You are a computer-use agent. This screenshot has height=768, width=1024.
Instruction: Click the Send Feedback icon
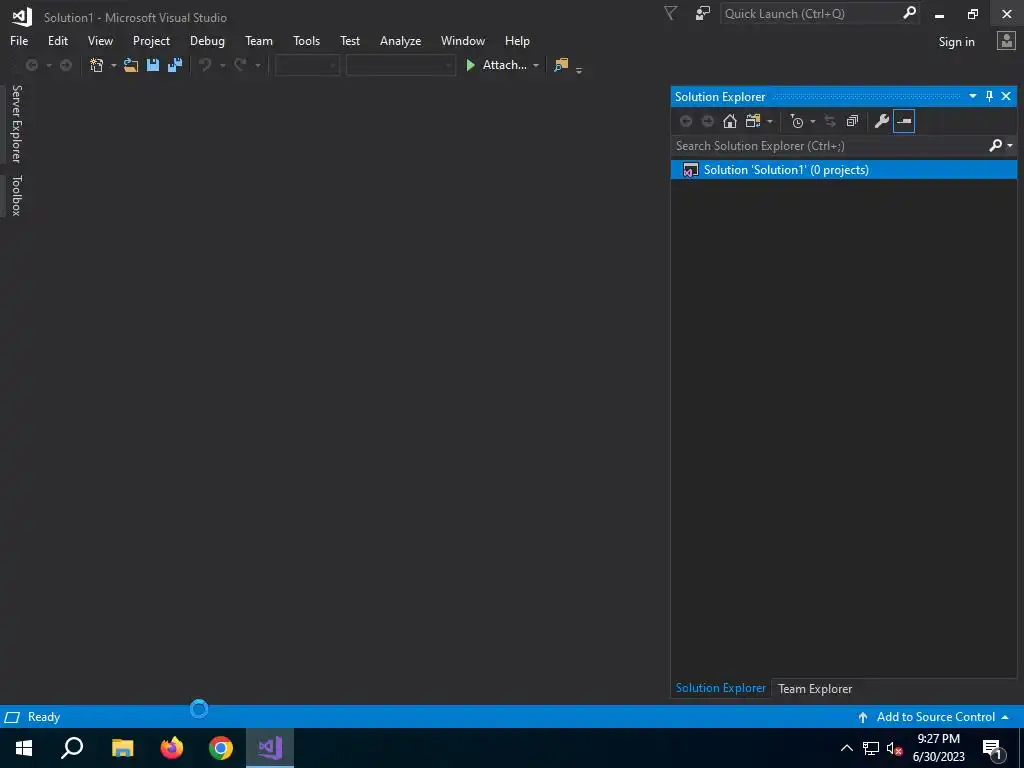click(703, 13)
